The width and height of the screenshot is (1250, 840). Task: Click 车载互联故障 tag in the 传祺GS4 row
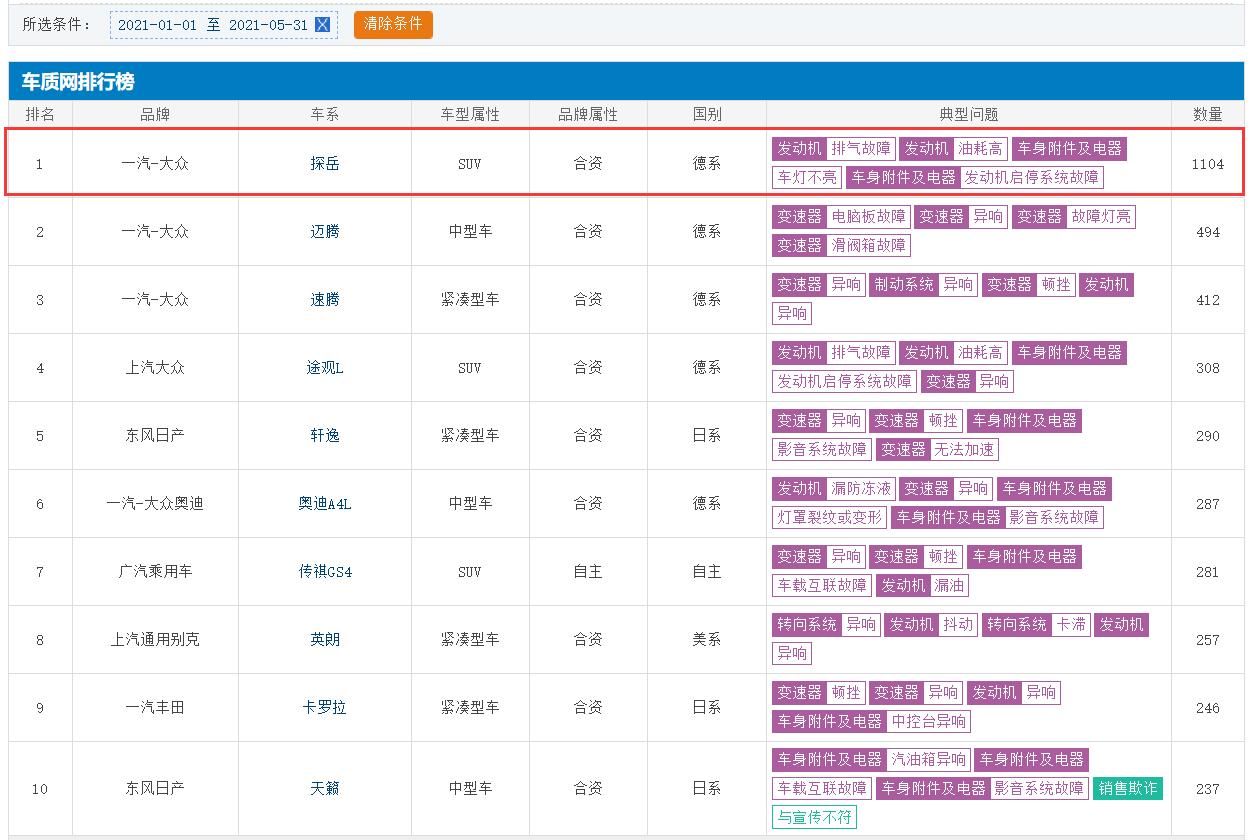[x=821, y=586]
